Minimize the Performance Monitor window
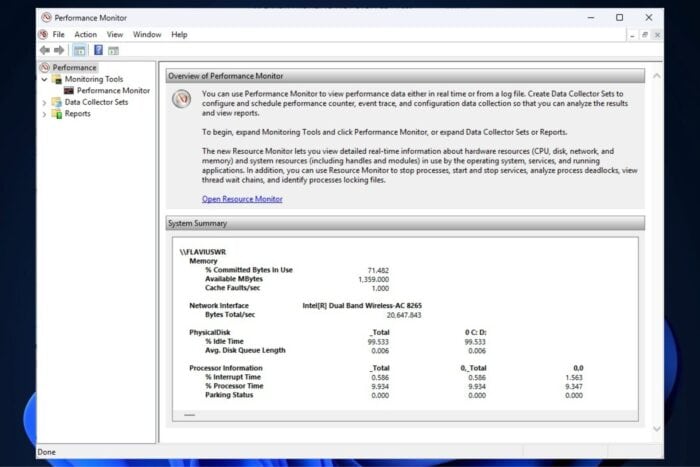Screen dimensions: 700x467 tap(591, 18)
